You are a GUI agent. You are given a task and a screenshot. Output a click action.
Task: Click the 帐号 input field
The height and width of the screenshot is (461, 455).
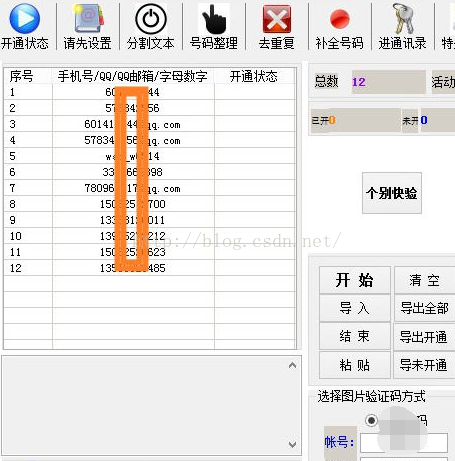pos(404,443)
